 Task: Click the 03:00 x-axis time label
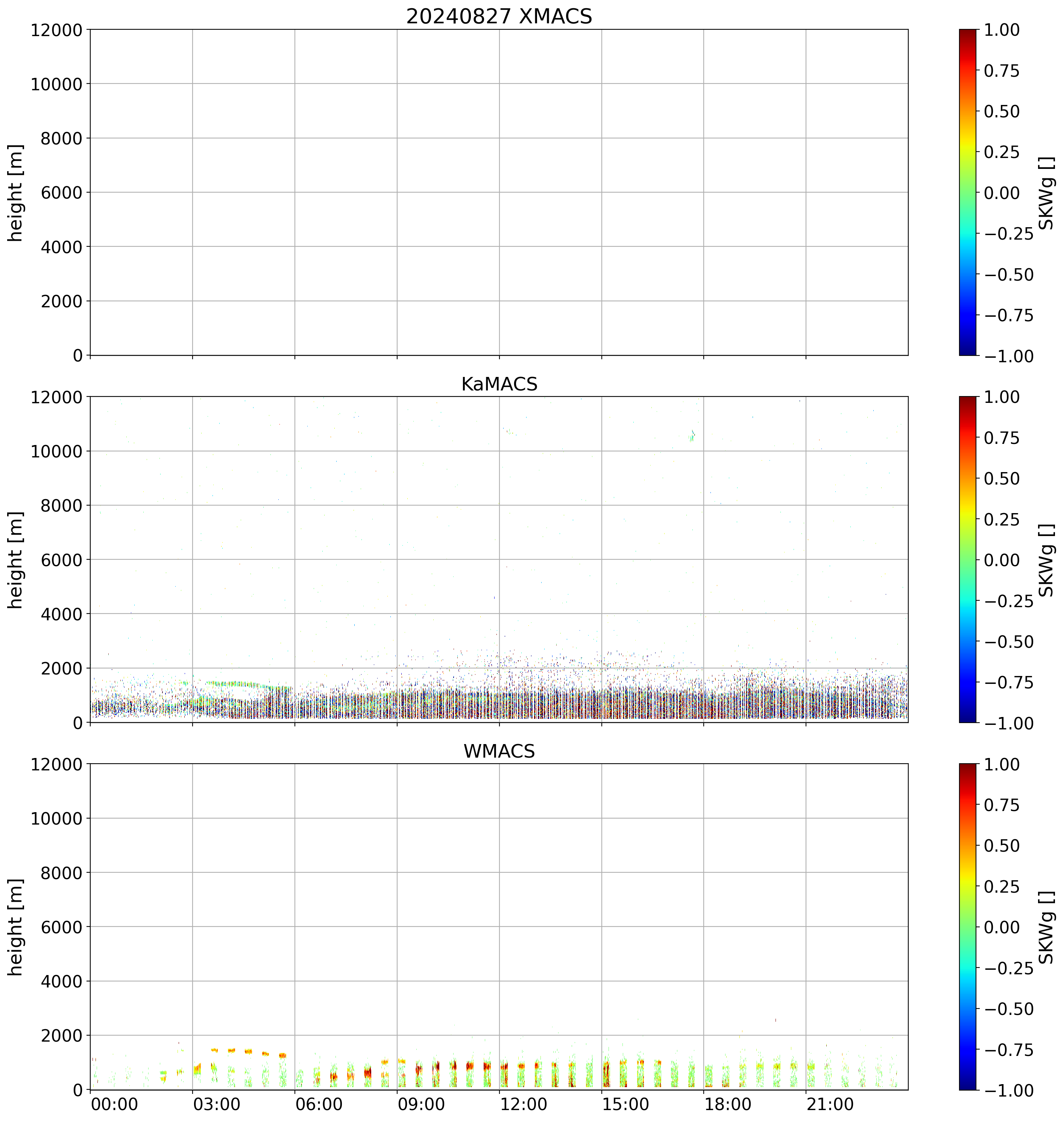click(x=217, y=1104)
